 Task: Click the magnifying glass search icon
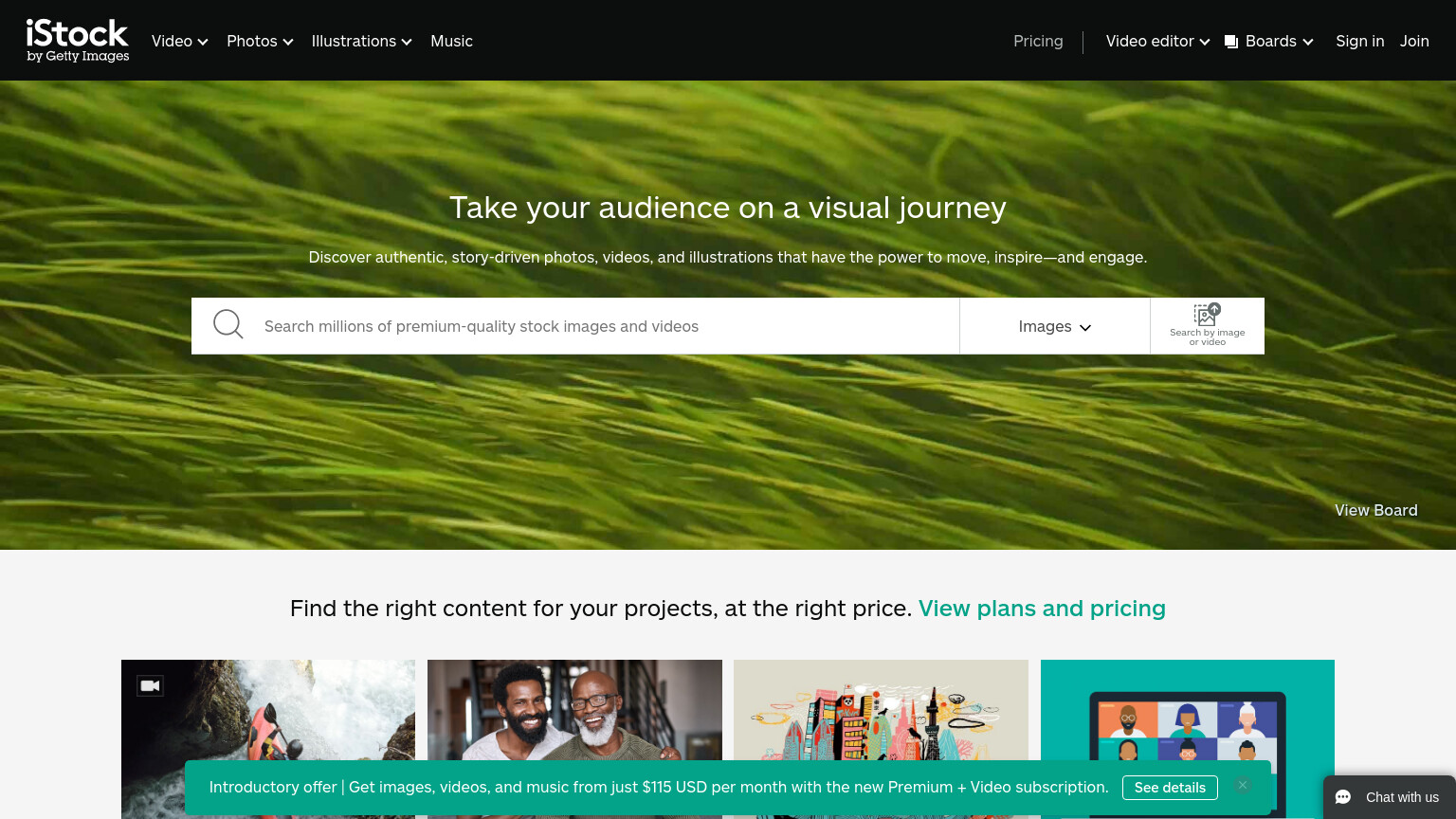click(227, 325)
